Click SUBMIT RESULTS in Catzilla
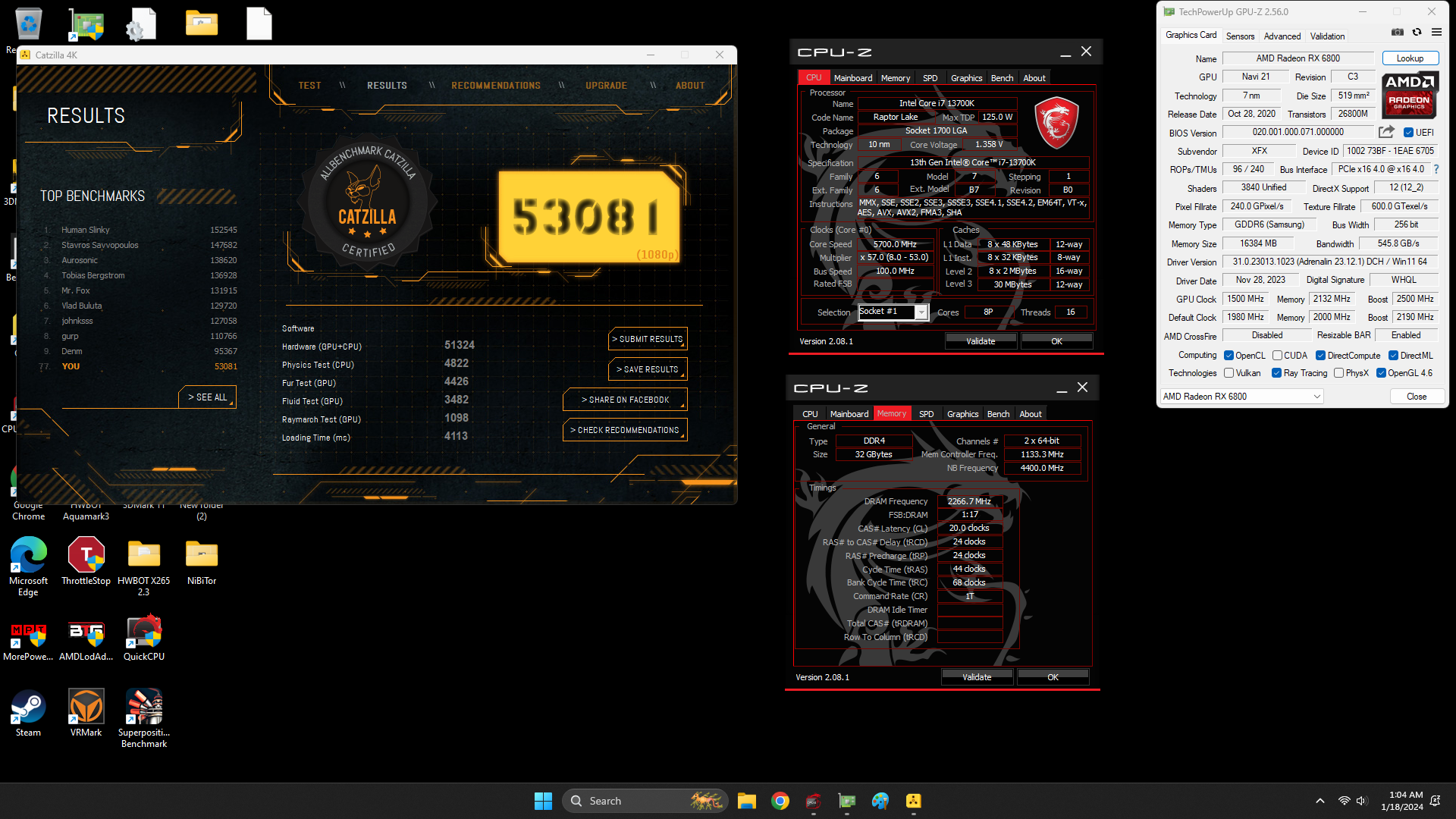Viewport: 1456px width, 819px height. point(648,339)
